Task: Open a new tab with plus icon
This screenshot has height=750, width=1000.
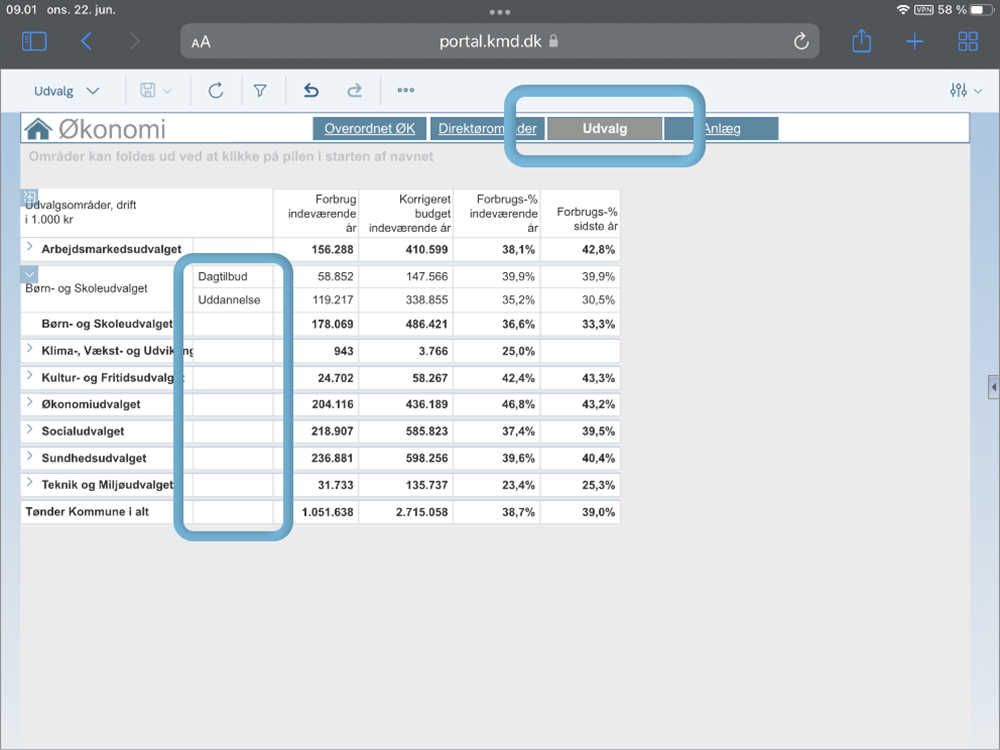Action: 914,41
